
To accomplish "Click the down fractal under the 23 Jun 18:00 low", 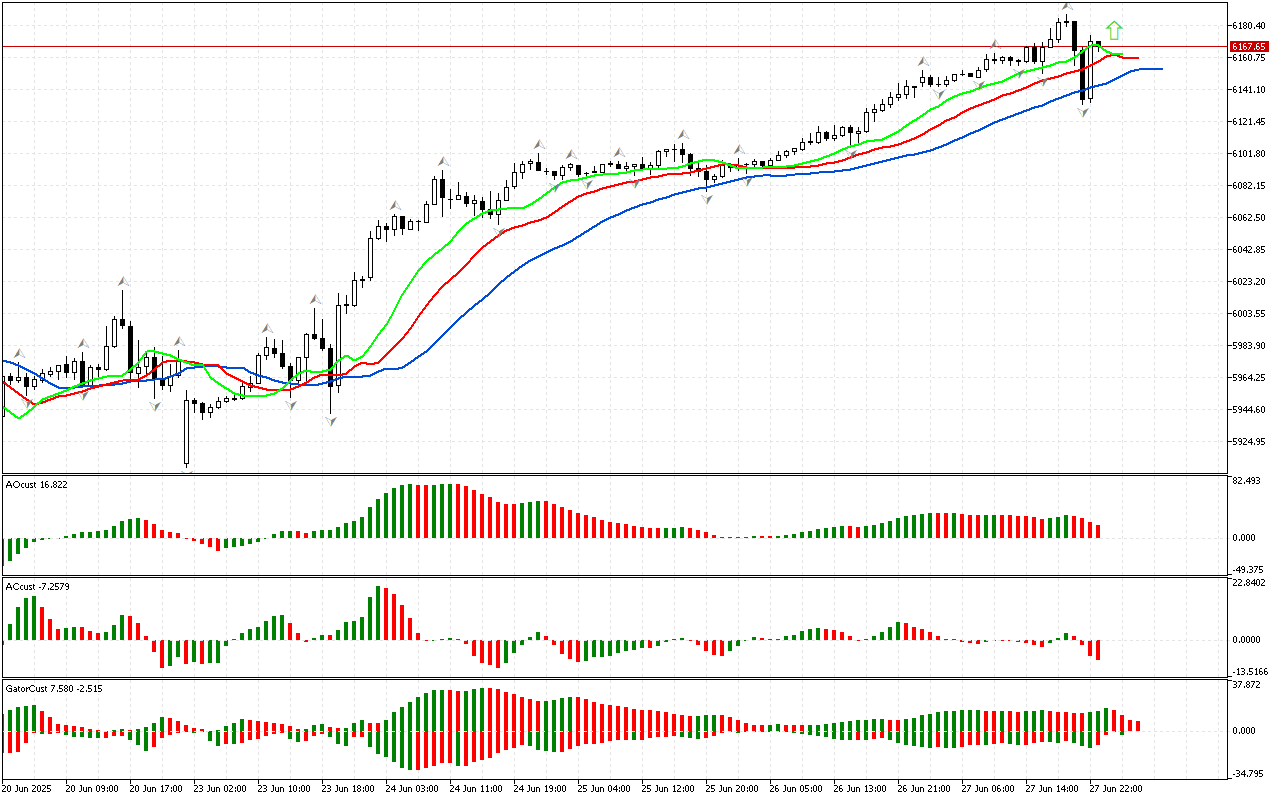I will point(330,421).
